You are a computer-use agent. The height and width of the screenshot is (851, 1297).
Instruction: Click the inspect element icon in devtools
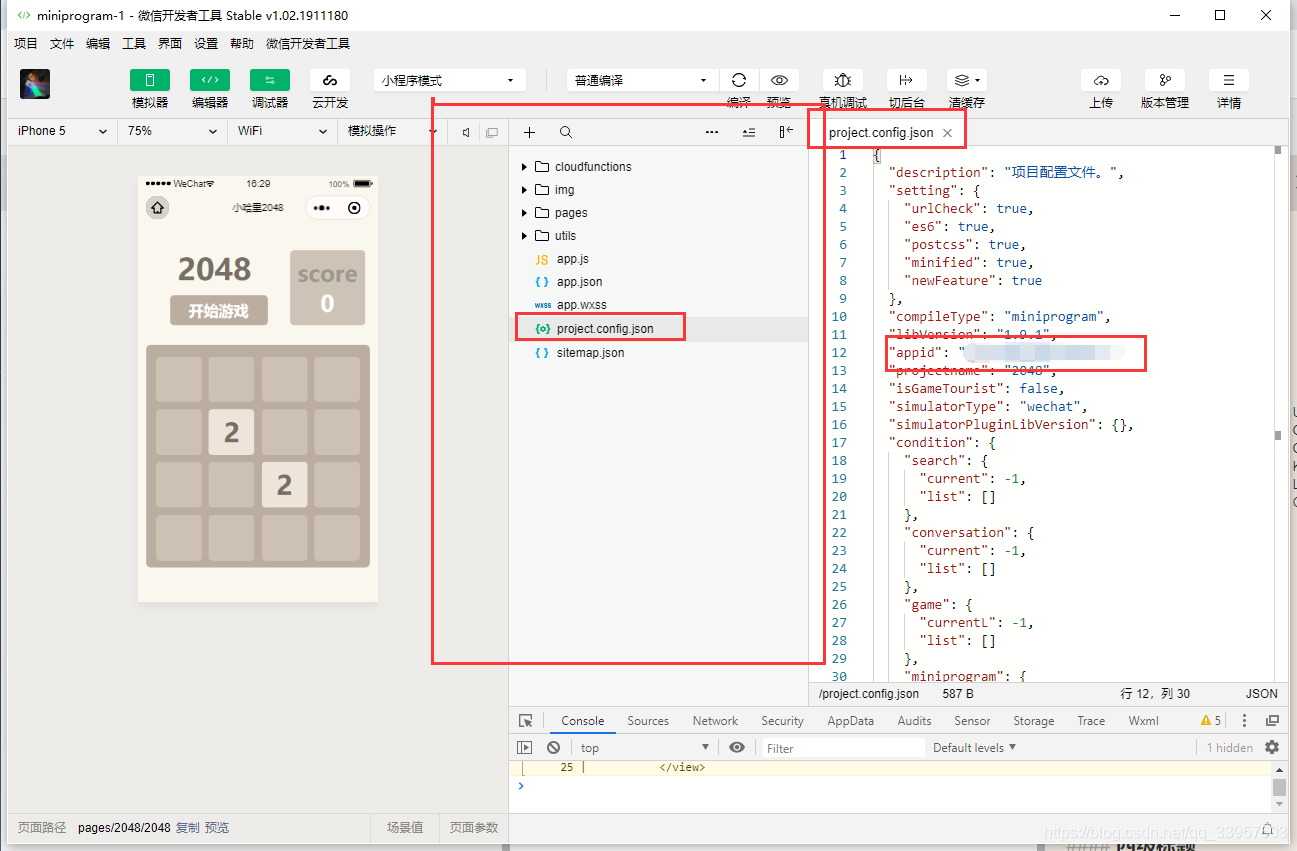526,721
